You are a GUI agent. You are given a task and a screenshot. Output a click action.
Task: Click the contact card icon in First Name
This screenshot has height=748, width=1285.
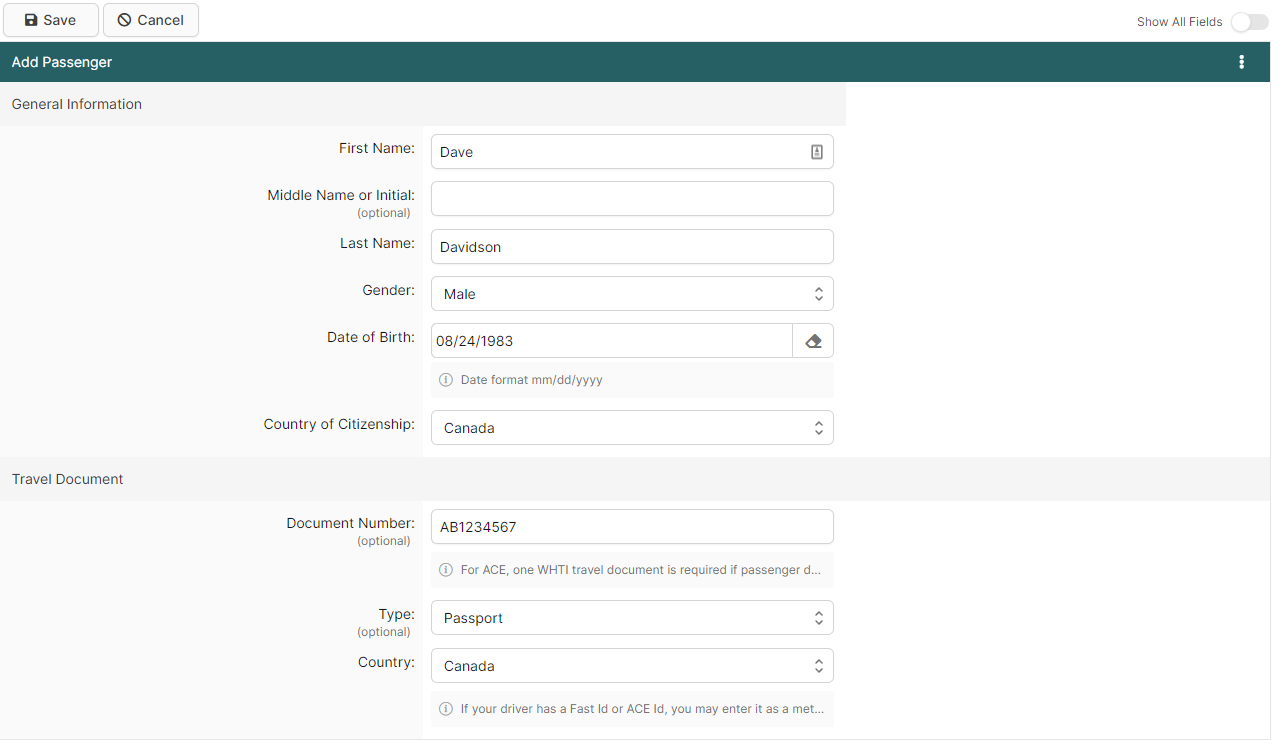[x=816, y=152]
